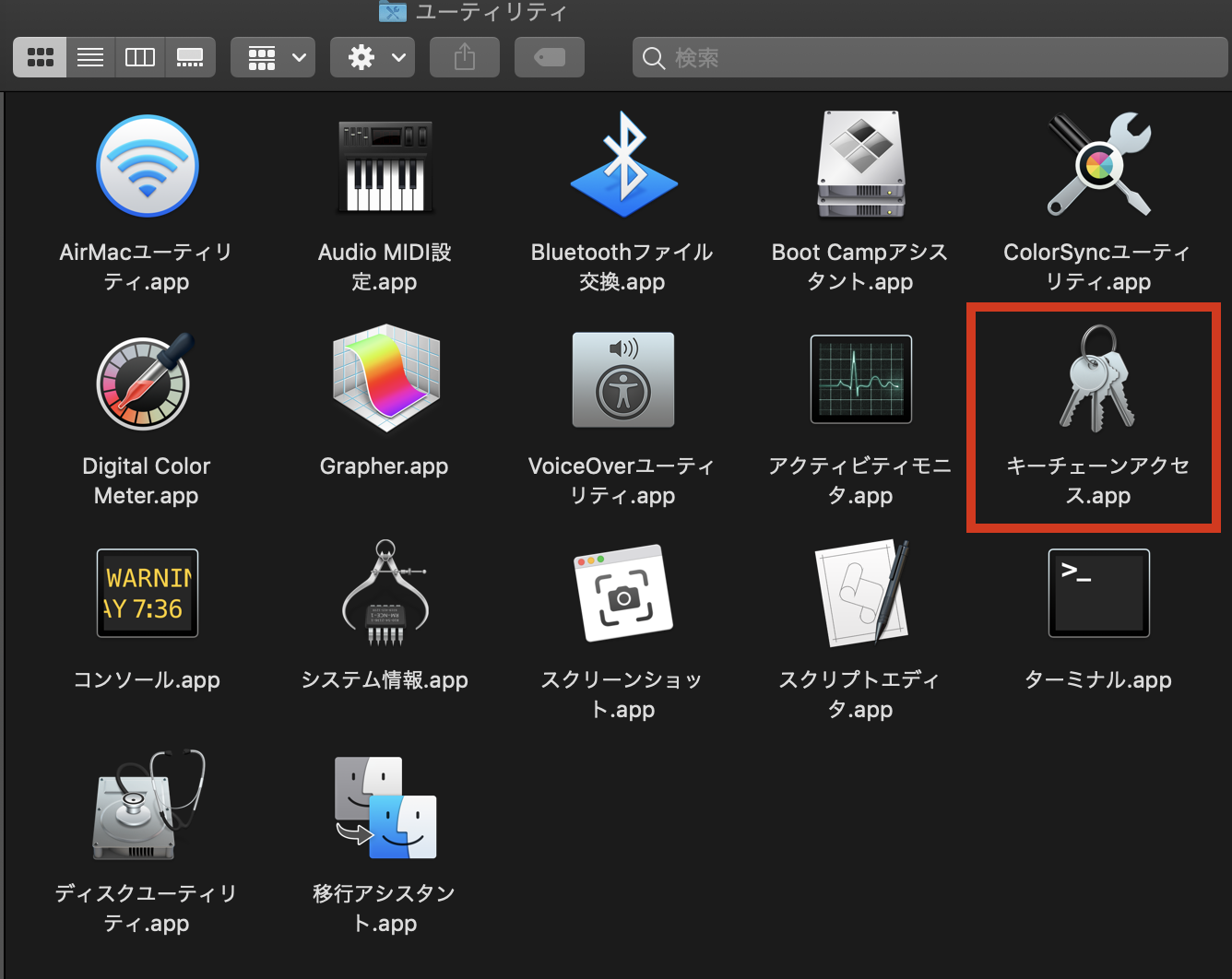Select the "ディスクユーティリティ.app" label

pyautogui.click(x=147, y=908)
